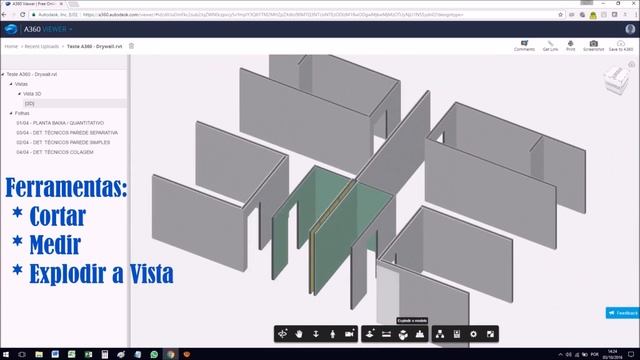Take a Screenshot with the camera icon
This screenshot has height=360, width=640.
pyautogui.click(x=593, y=45)
